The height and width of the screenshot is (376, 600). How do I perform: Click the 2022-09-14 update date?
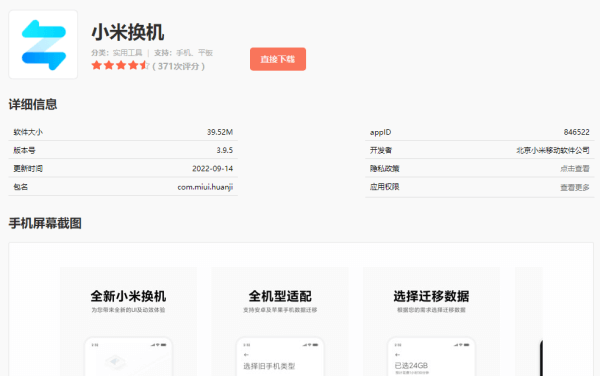pos(212,169)
